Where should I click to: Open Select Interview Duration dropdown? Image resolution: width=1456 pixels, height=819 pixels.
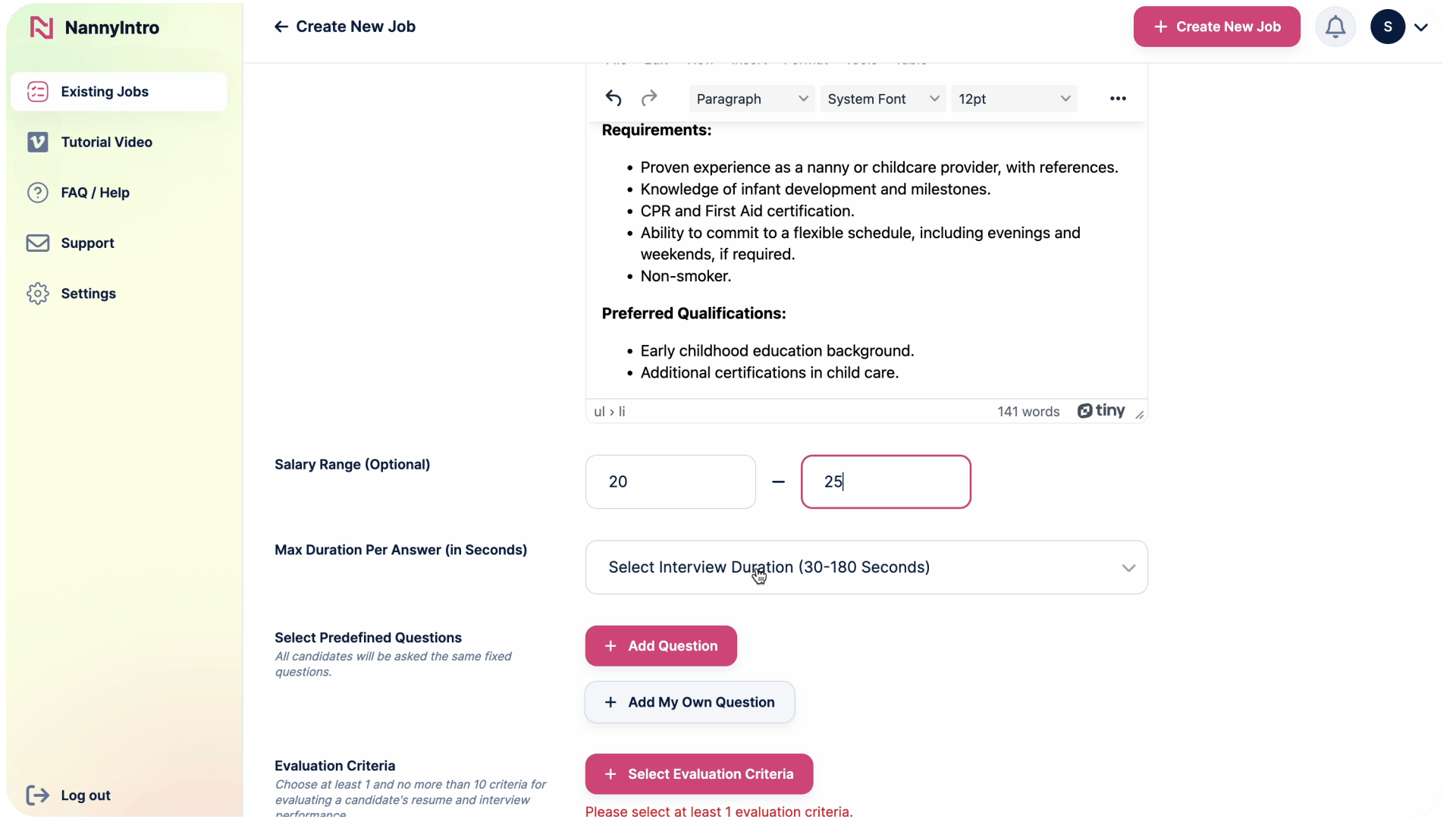tap(866, 567)
